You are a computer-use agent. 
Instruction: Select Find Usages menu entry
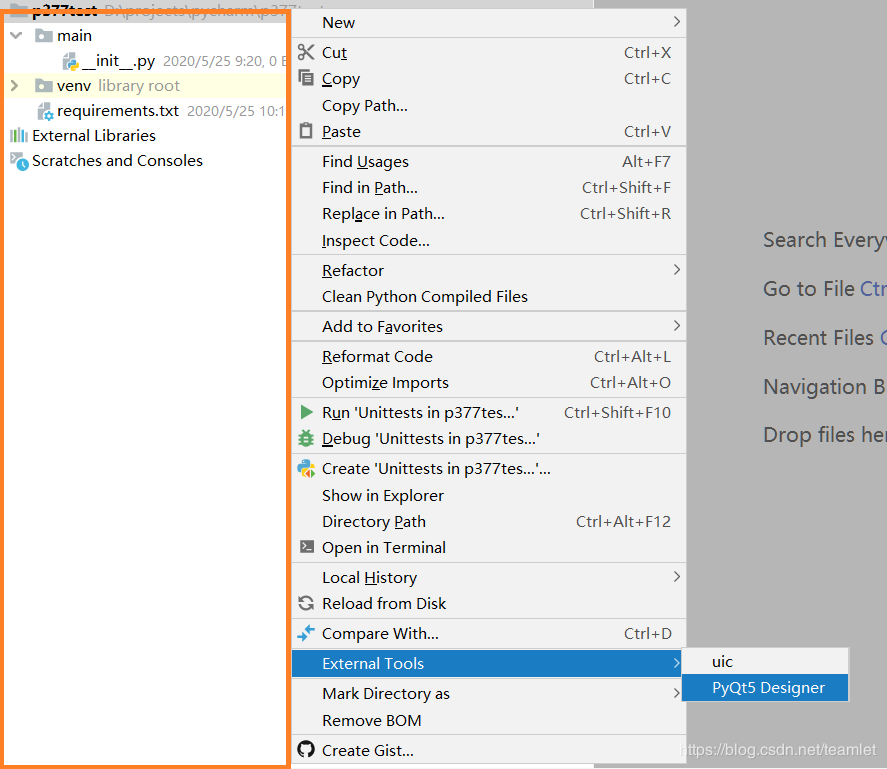coord(489,161)
